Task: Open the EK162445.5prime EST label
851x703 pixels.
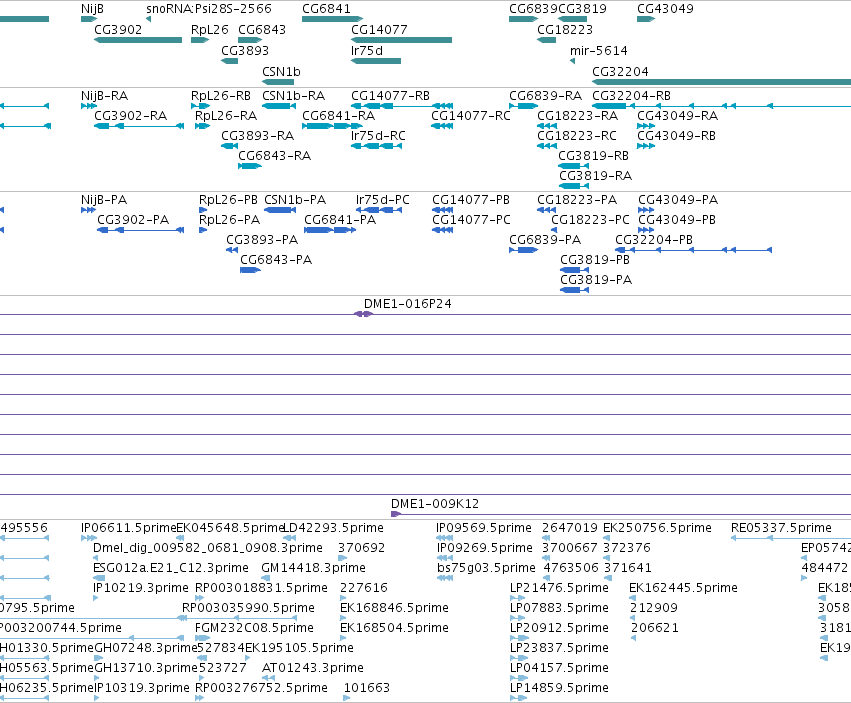Action: click(683, 588)
